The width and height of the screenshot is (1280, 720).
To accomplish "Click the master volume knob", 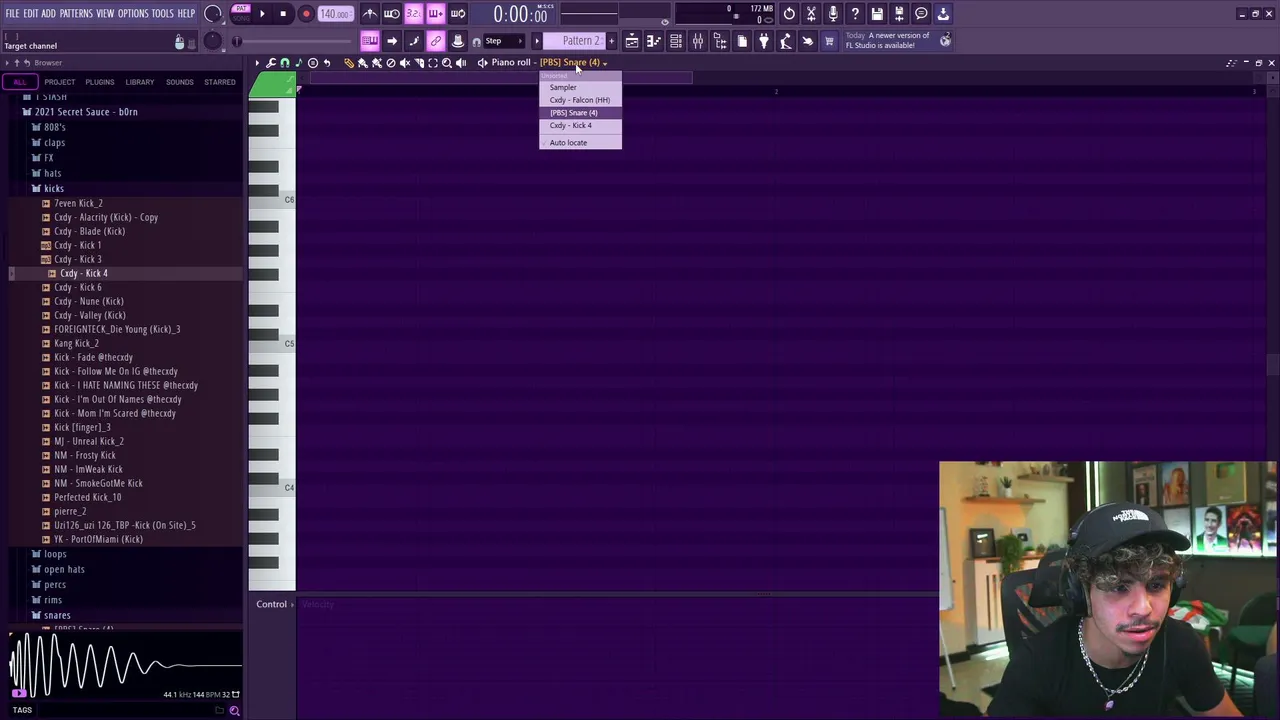I will [212, 14].
